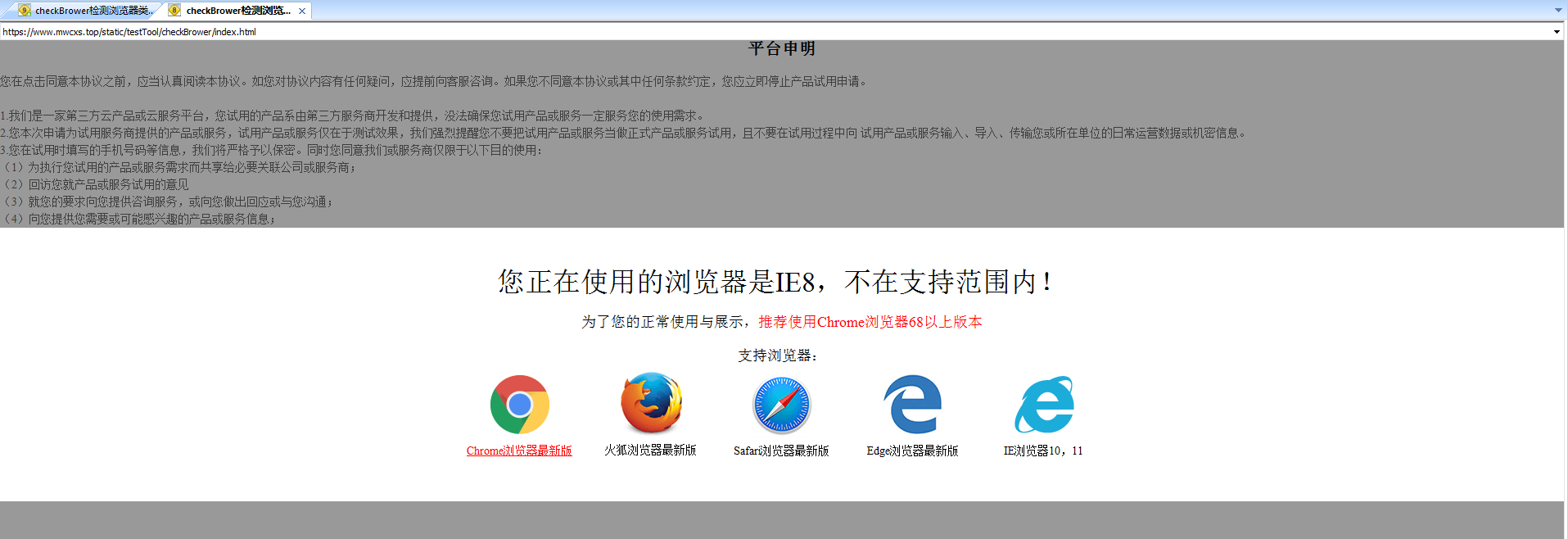Open the tab list dropdown arrow
Image resolution: width=1568 pixels, height=539 pixels.
click(1558, 11)
